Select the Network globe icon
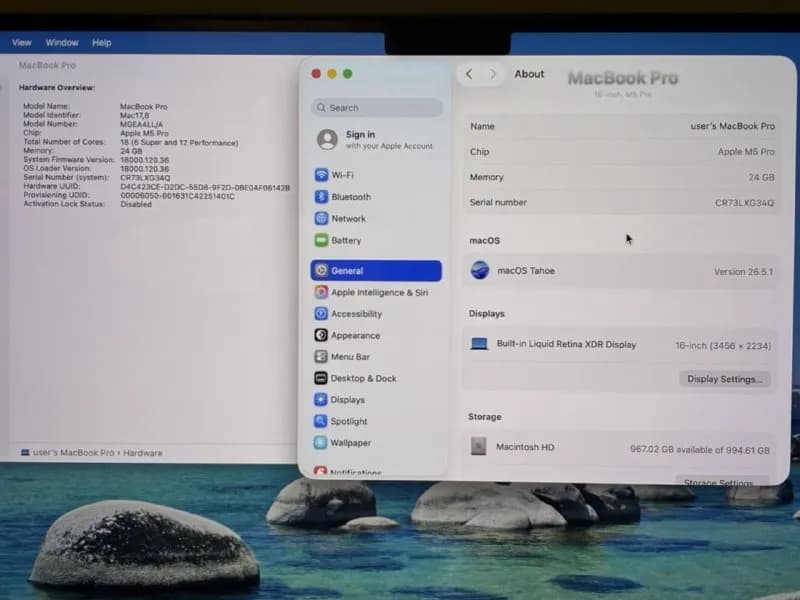The height and width of the screenshot is (600, 800). click(321, 218)
